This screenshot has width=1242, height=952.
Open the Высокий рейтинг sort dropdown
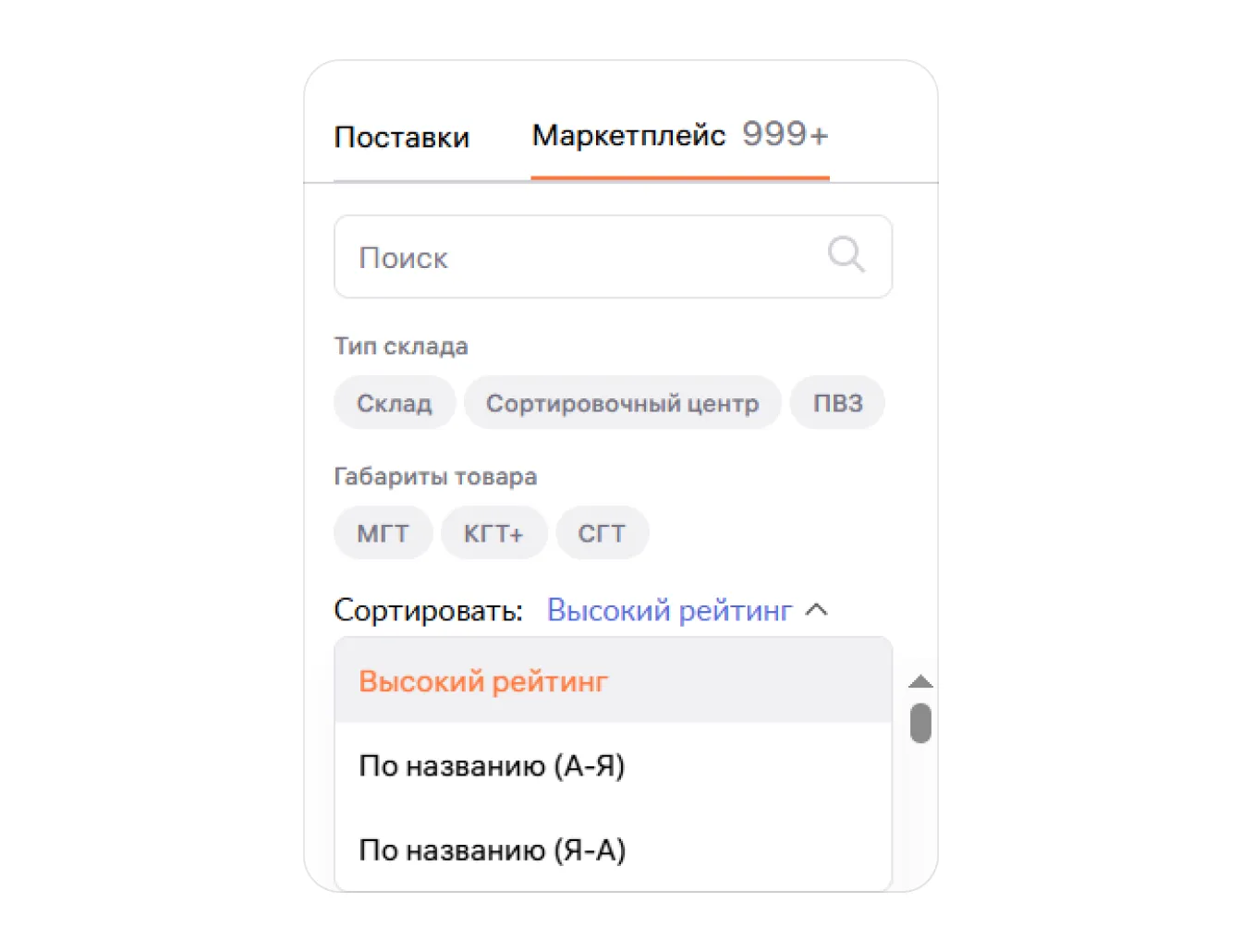tap(669, 610)
